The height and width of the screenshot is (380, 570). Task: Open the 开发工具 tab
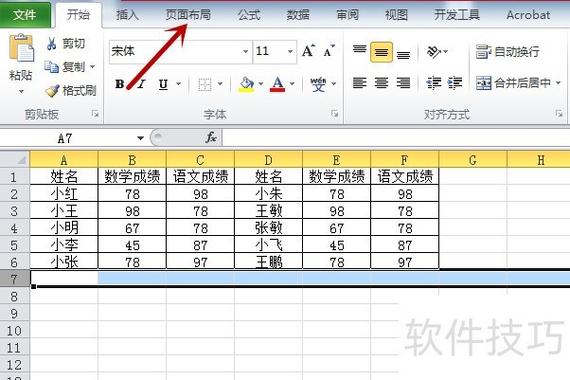tap(457, 15)
